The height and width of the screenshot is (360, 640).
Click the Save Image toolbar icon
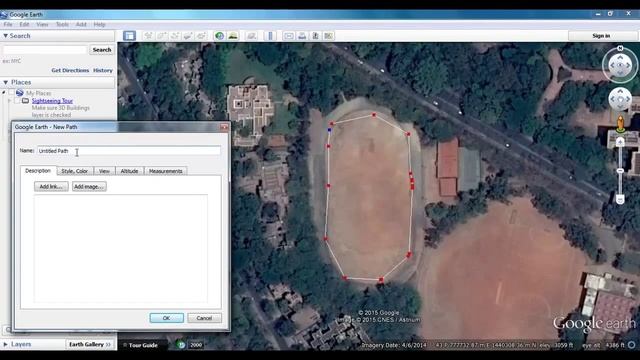pyautogui.click(x=315, y=36)
